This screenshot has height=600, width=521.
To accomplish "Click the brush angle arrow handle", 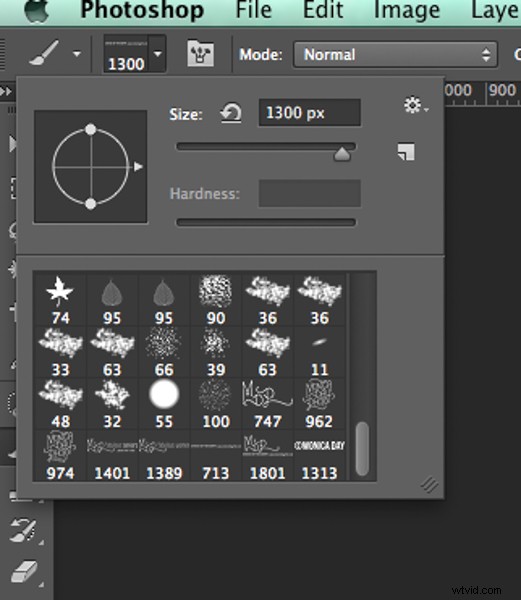I will click(138, 167).
